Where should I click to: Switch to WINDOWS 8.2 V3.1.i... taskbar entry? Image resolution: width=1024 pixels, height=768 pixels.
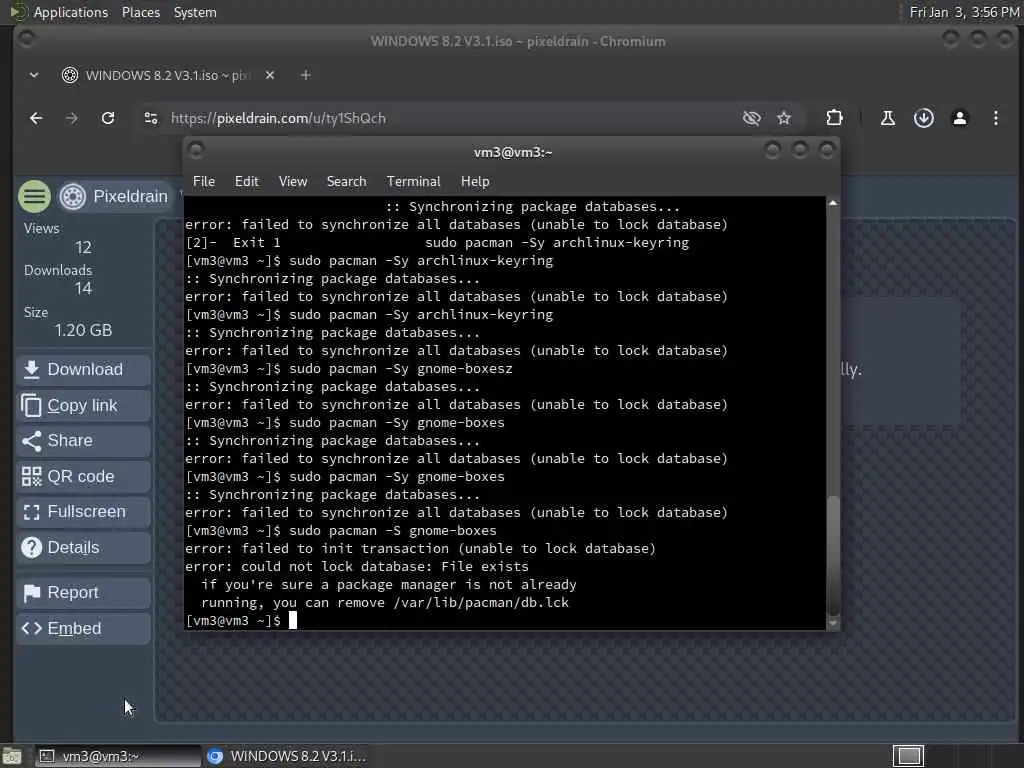pyautogui.click(x=287, y=756)
